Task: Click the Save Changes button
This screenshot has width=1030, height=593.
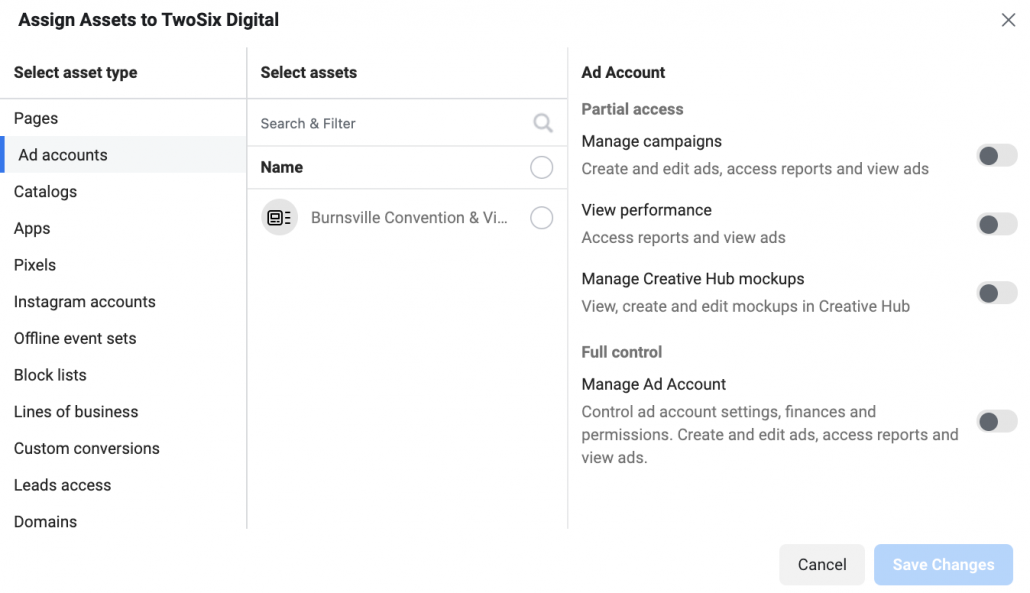Action: coord(943,565)
